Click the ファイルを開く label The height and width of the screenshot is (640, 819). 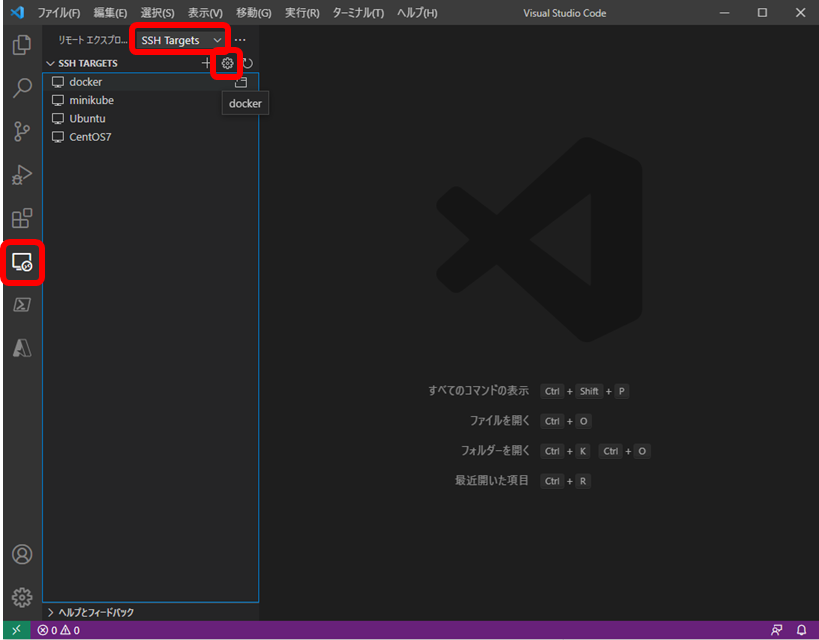[500, 421]
